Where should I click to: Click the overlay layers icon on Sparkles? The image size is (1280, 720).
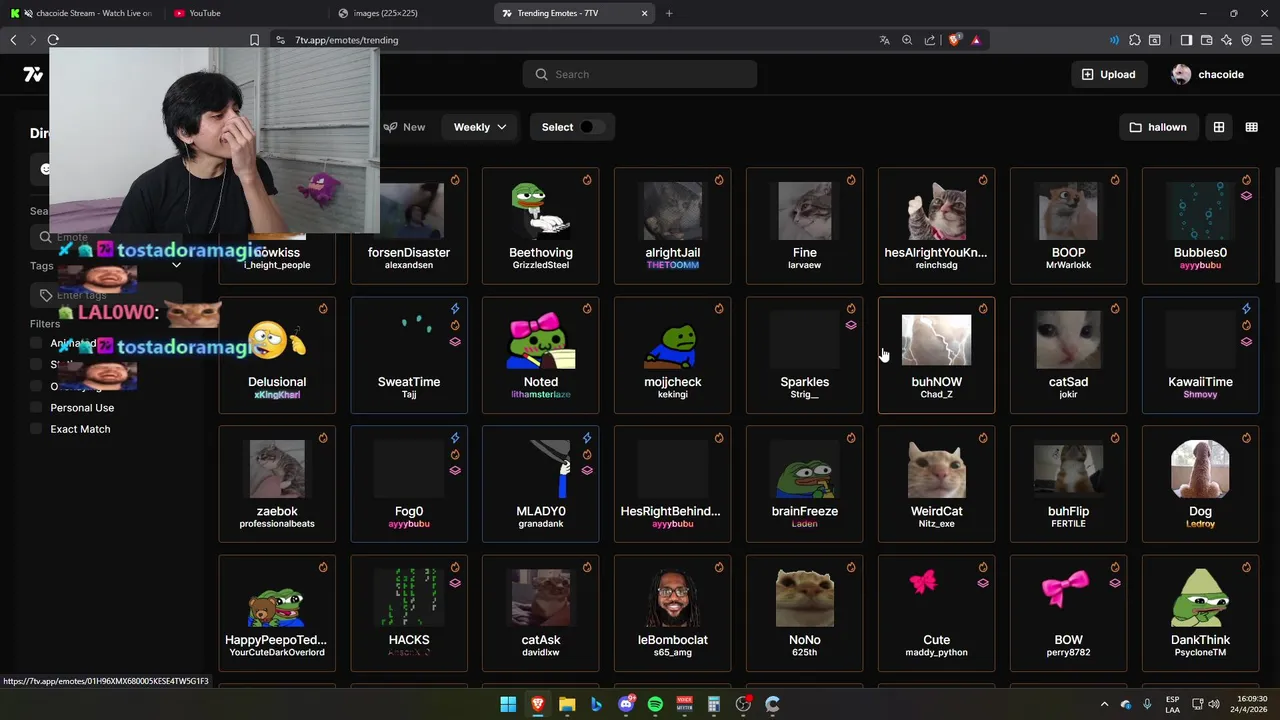[851, 325]
